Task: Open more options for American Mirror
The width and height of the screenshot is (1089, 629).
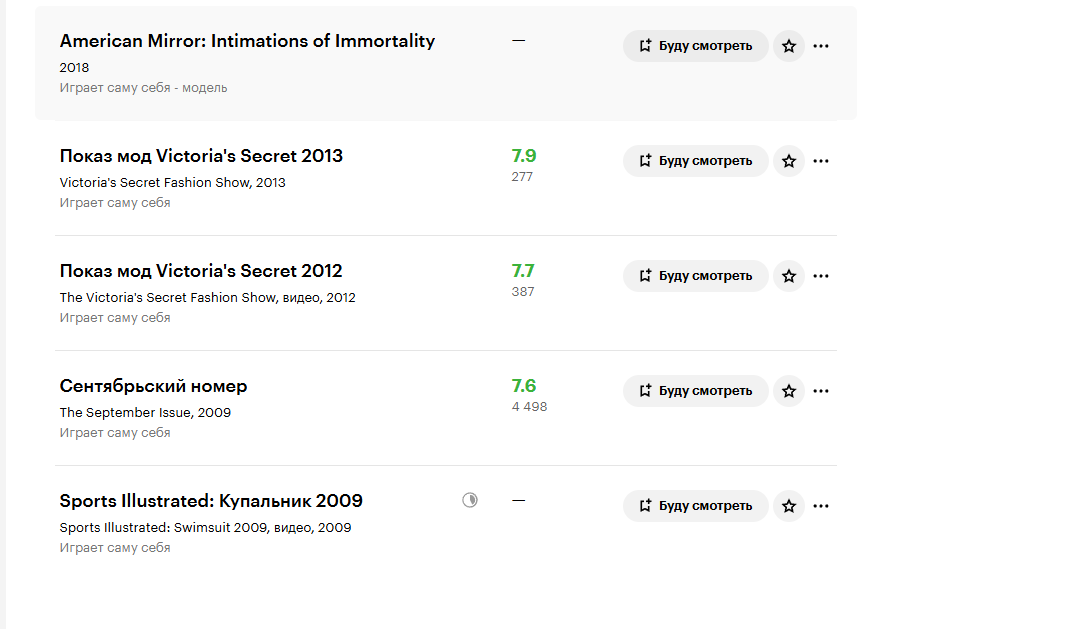Action: [821, 46]
